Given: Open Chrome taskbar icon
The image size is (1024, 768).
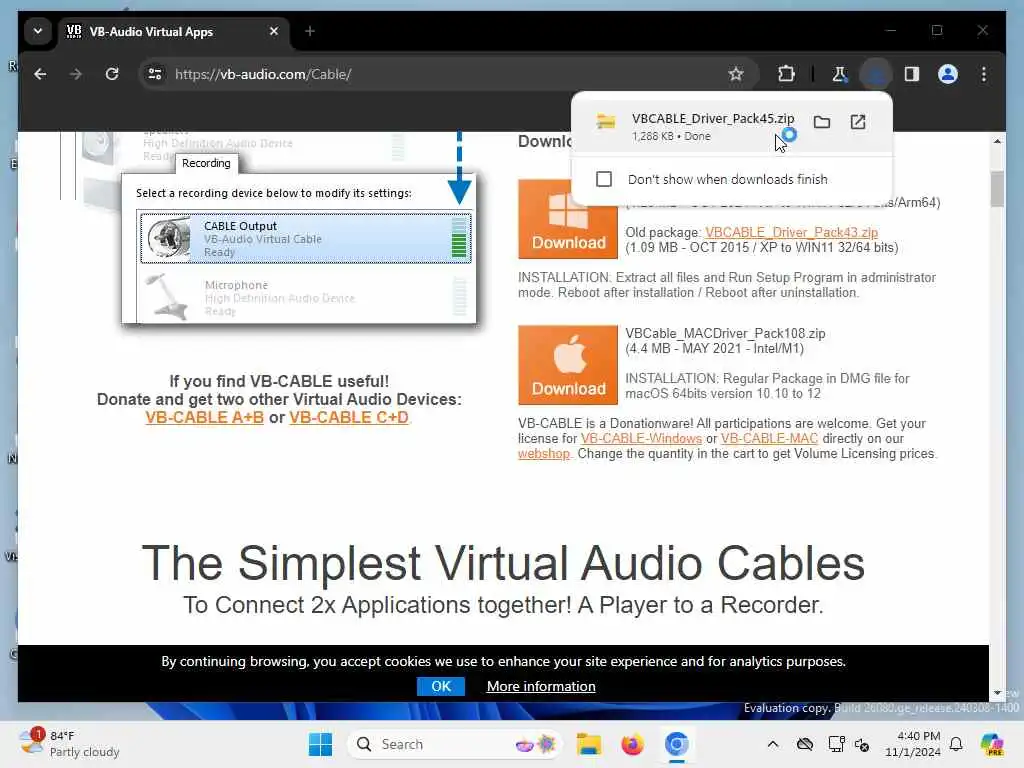Looking at the screenshot, I should tap(677, 744).
